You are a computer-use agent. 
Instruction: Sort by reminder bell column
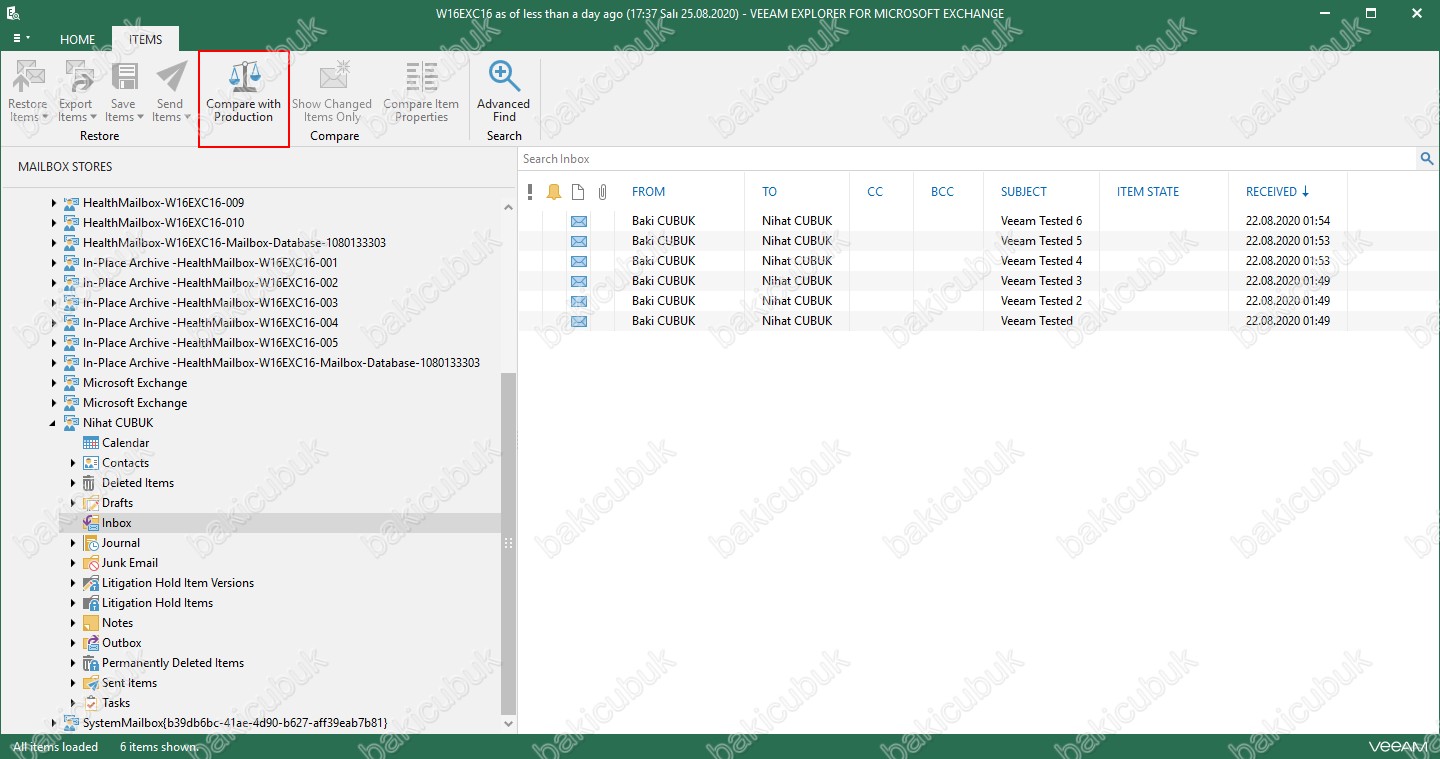pos(554,192)
